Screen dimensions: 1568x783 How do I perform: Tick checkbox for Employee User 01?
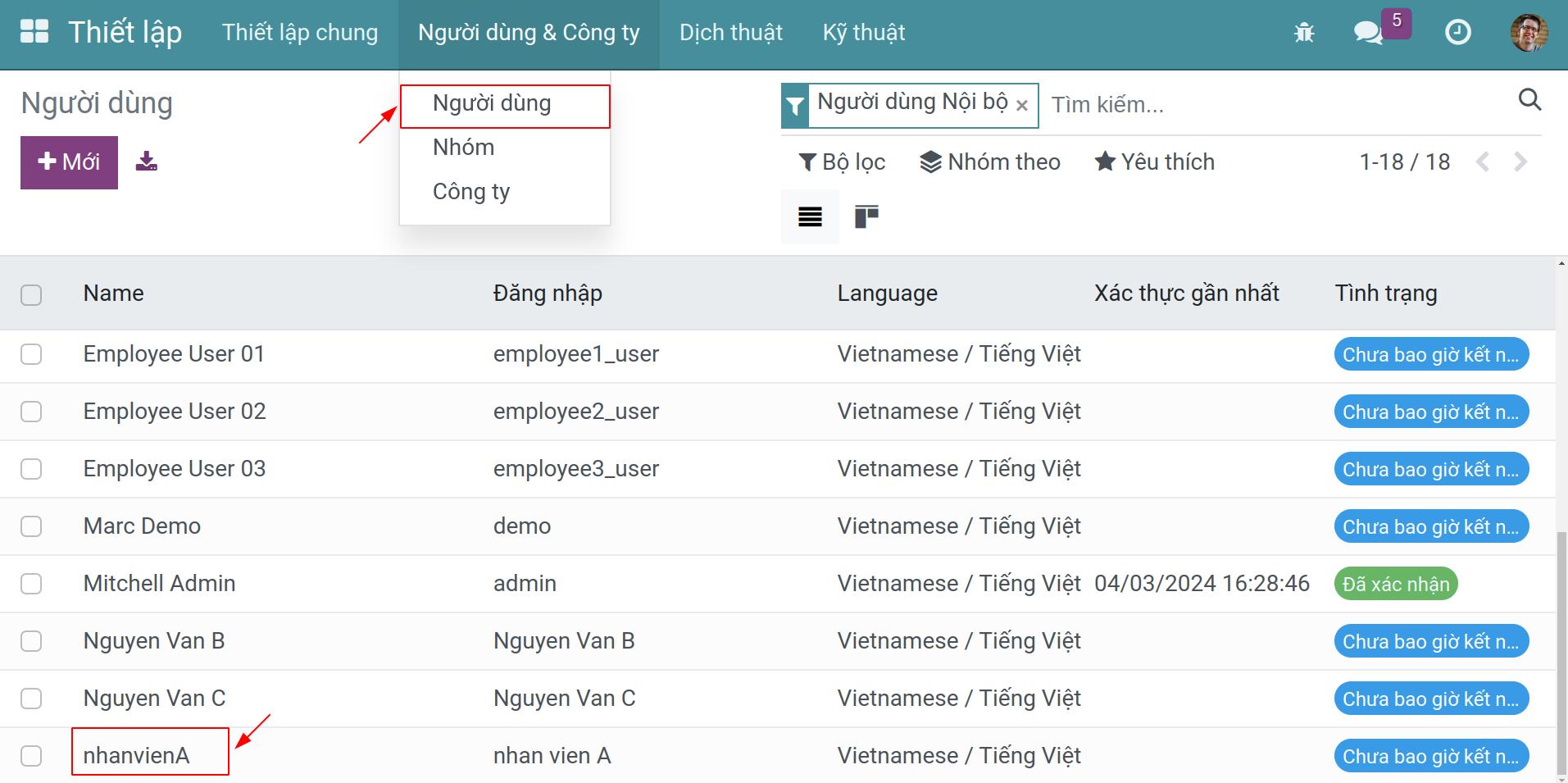31,354
